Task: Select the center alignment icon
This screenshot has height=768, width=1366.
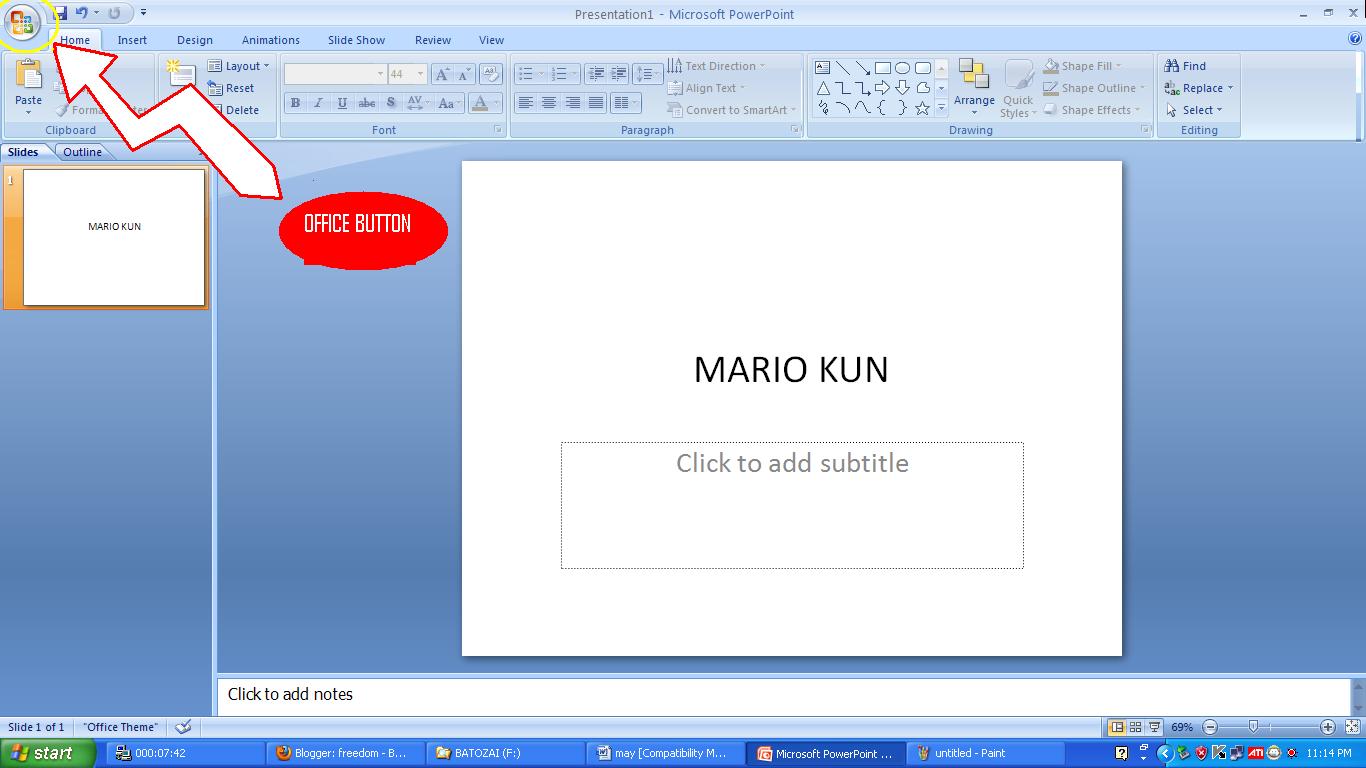Action: point(551,102)
